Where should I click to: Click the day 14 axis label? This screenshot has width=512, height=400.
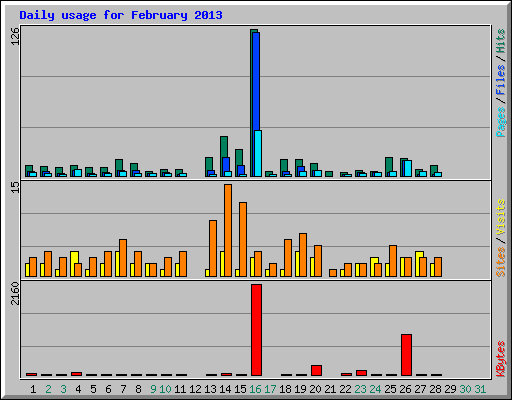[x=225, y=389]
